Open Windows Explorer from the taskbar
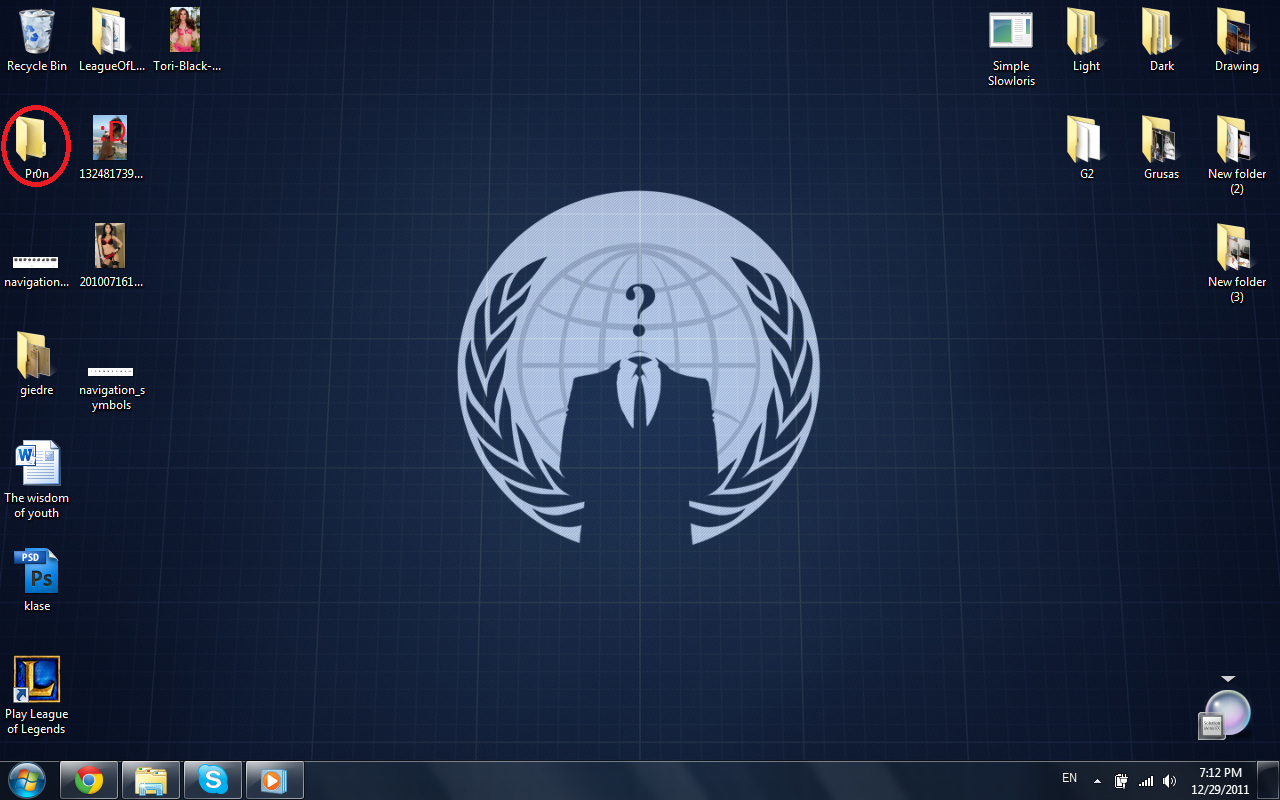This screenshot has height=800, width=1280. [x=151, y=779]
